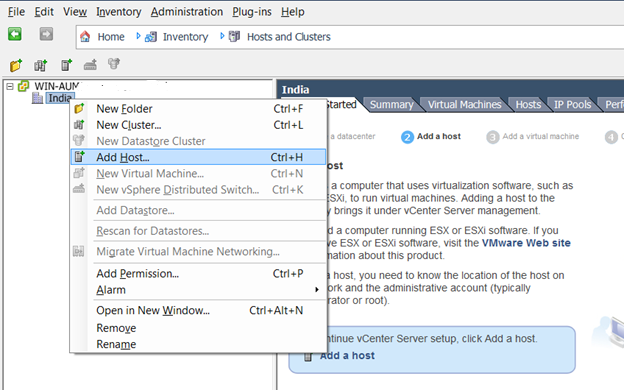
Task: Switch to the Virtual Machines tab
Action: [x=464, y=105]
